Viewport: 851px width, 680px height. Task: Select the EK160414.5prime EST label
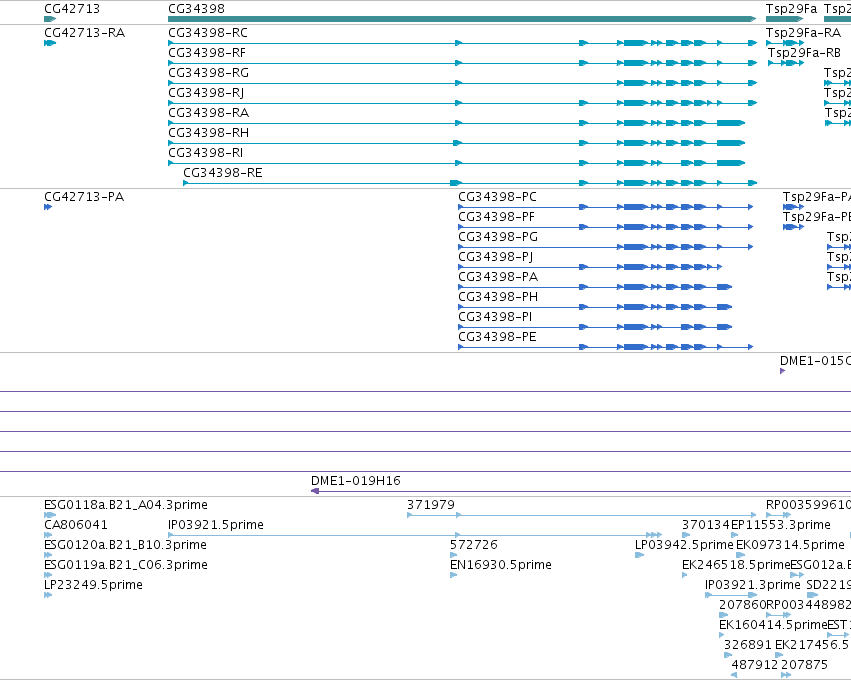(773, 625)
